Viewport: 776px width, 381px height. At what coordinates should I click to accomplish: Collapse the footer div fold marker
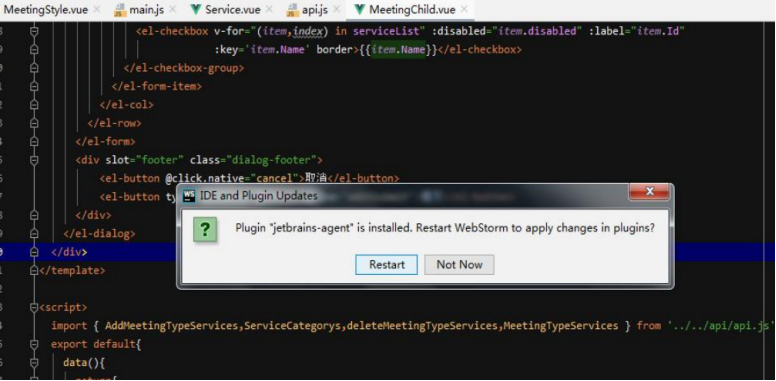pos(34,160)
